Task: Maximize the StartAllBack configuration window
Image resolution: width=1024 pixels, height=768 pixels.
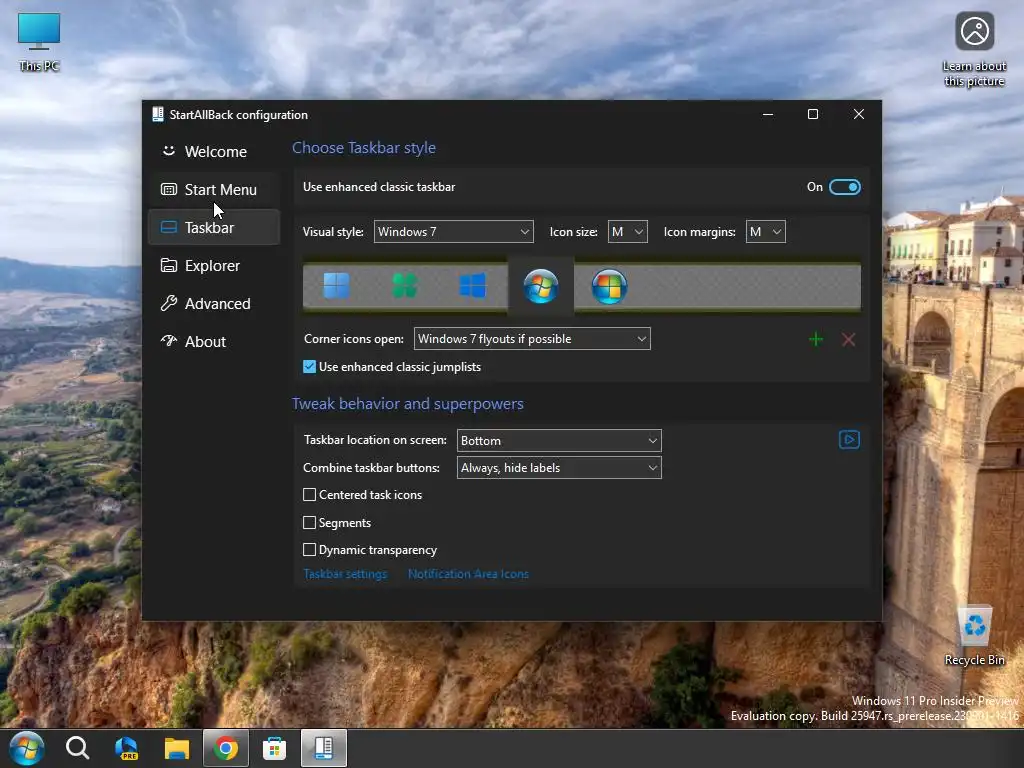Action: click(x=813, y=114)
